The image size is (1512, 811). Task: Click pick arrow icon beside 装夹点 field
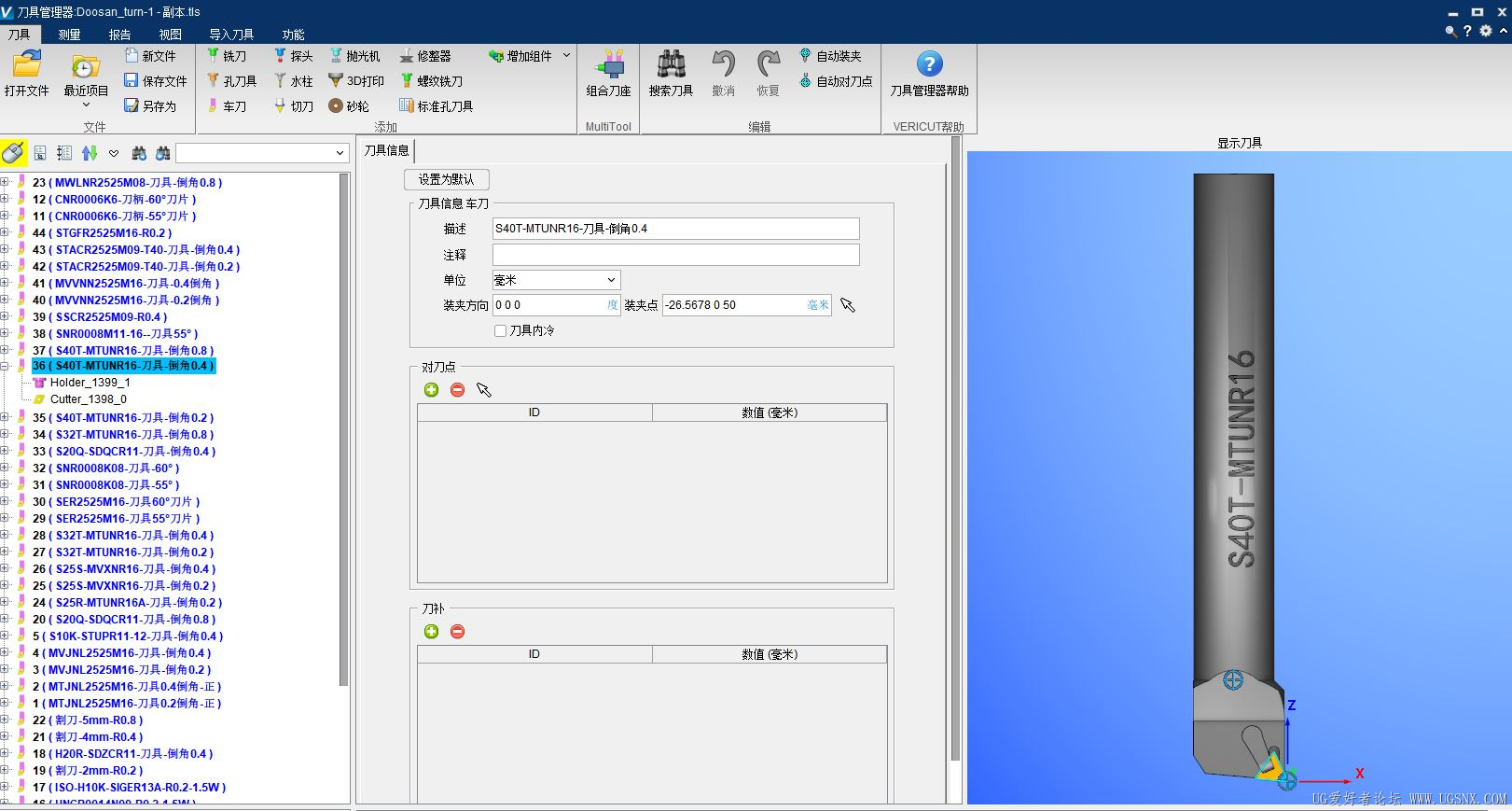click(848, 305)
